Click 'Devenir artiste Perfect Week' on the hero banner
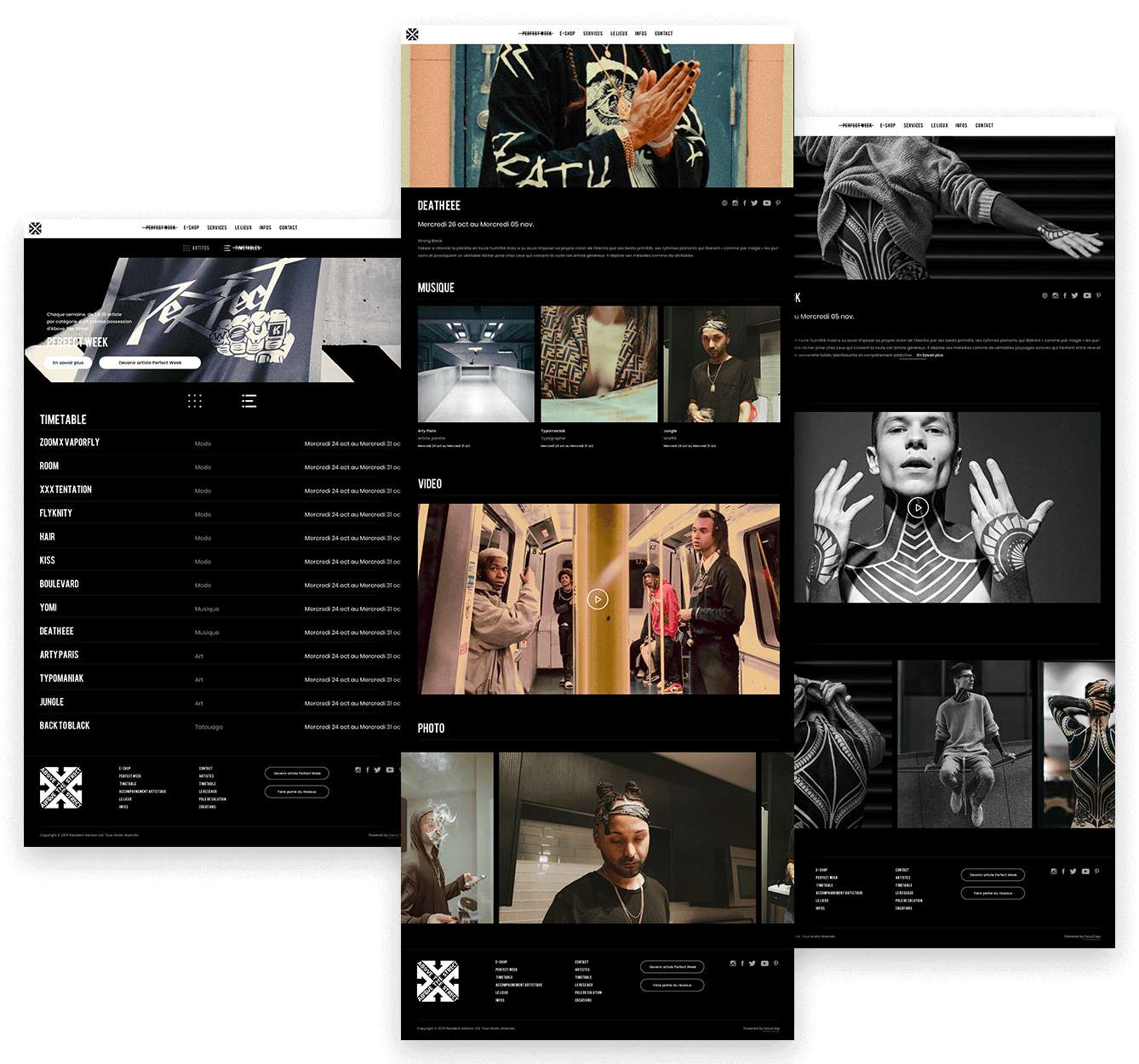The image size is (1139, 1064). 150,363
